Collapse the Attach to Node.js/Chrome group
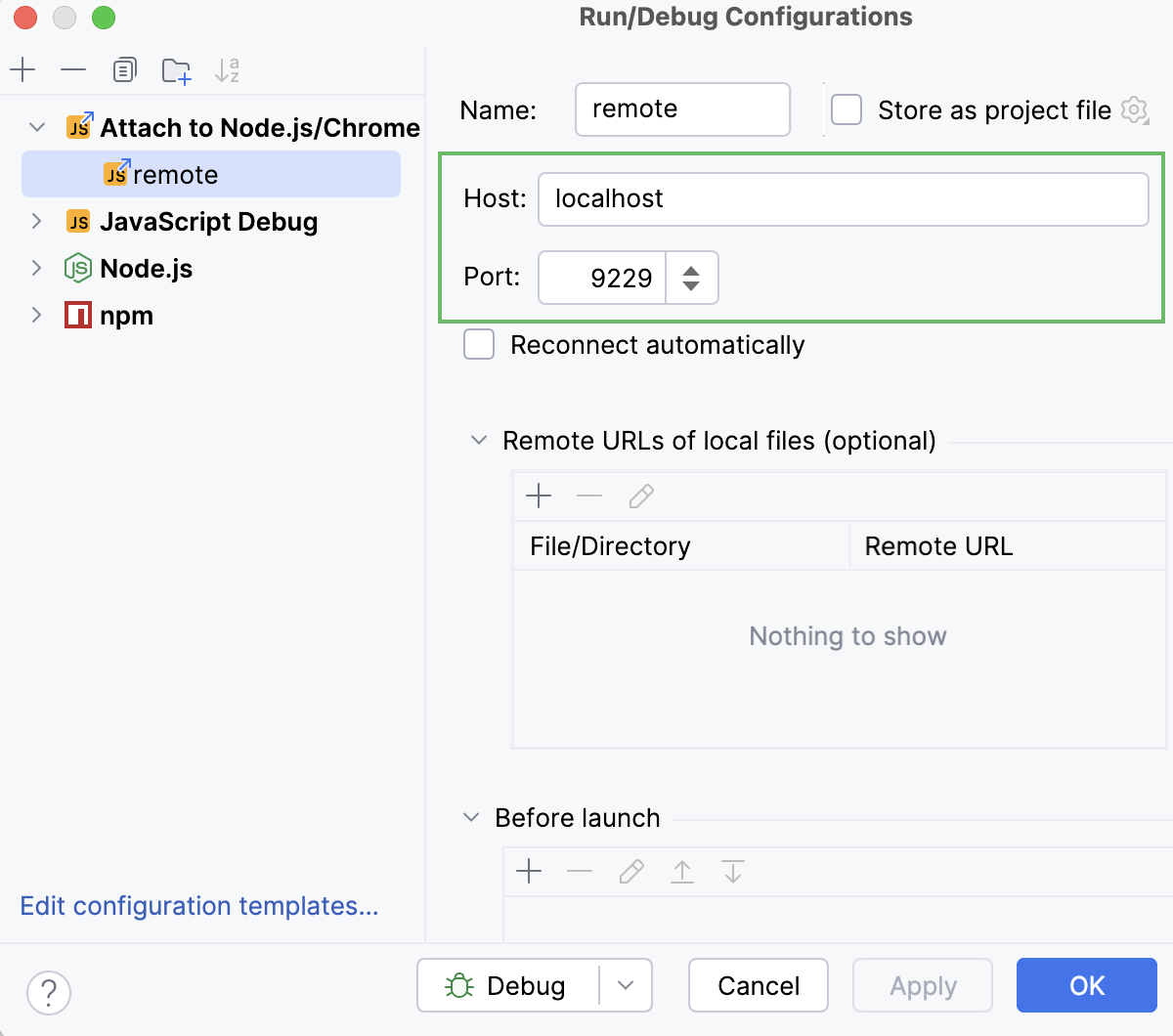This screenshot has width=1173, height=1036. click(37, 127)
